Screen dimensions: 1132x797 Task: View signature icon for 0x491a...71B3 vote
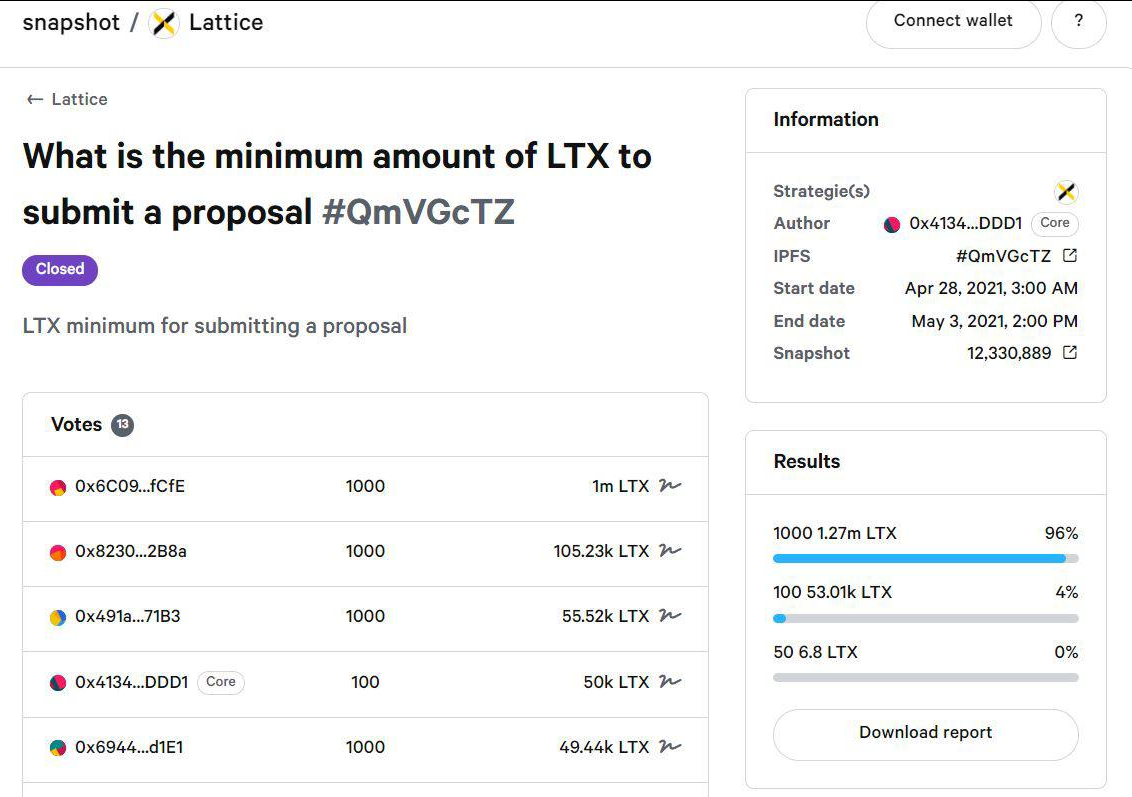click(x=670, y=616)
